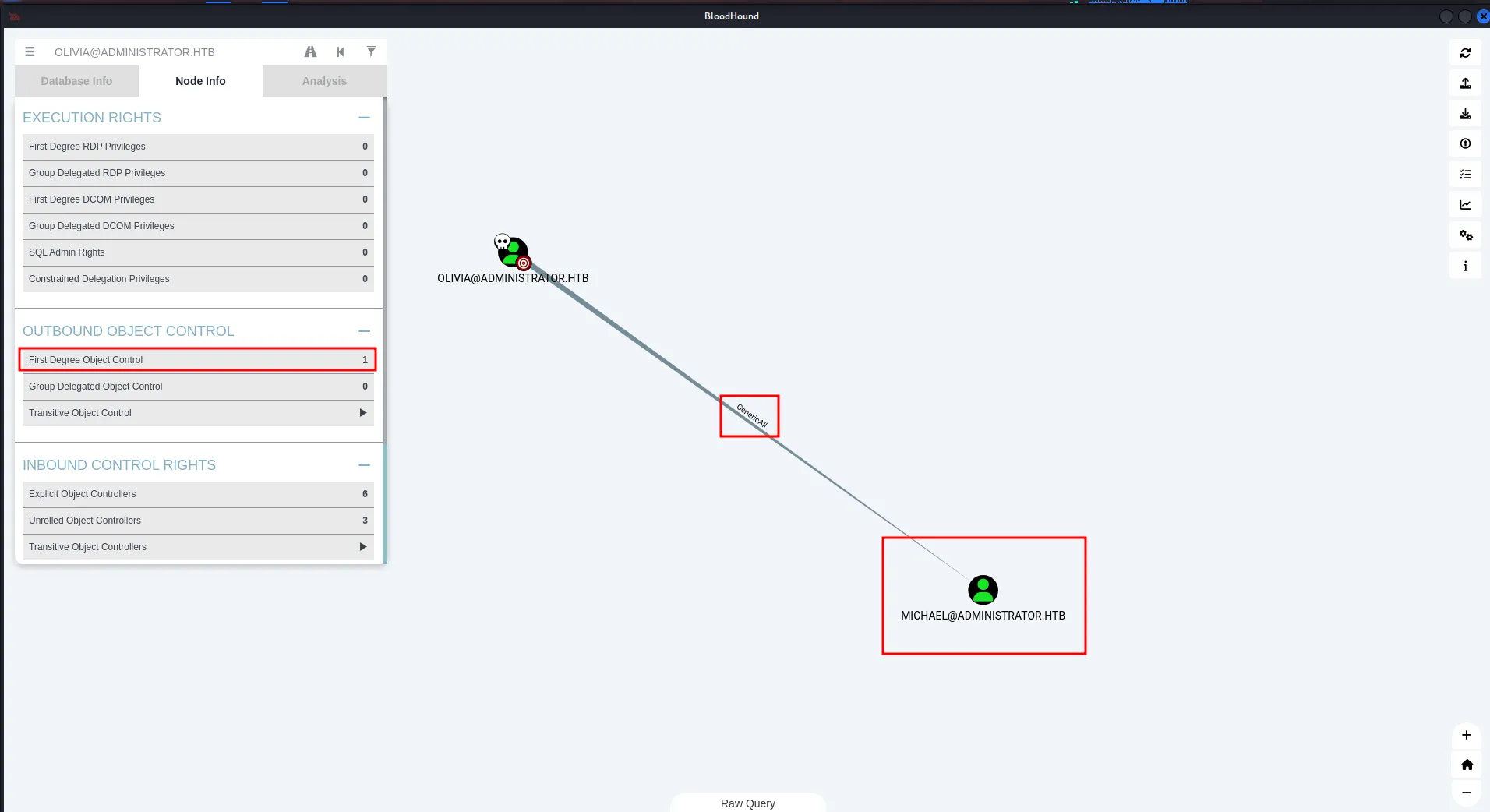Run the Transitive Object Controllers query arrow

click(363, 547)
